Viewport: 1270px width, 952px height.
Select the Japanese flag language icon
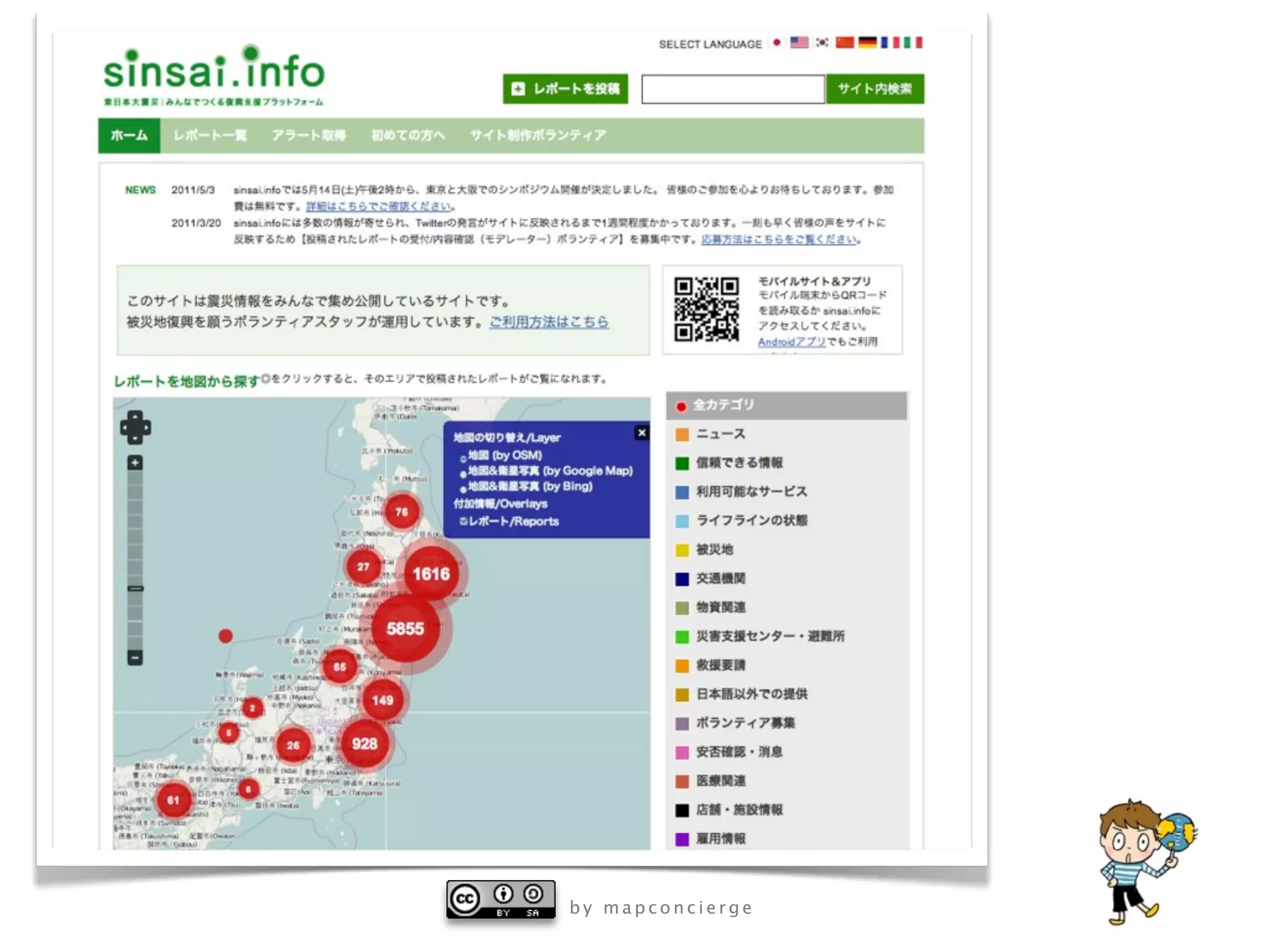[776, 43]
